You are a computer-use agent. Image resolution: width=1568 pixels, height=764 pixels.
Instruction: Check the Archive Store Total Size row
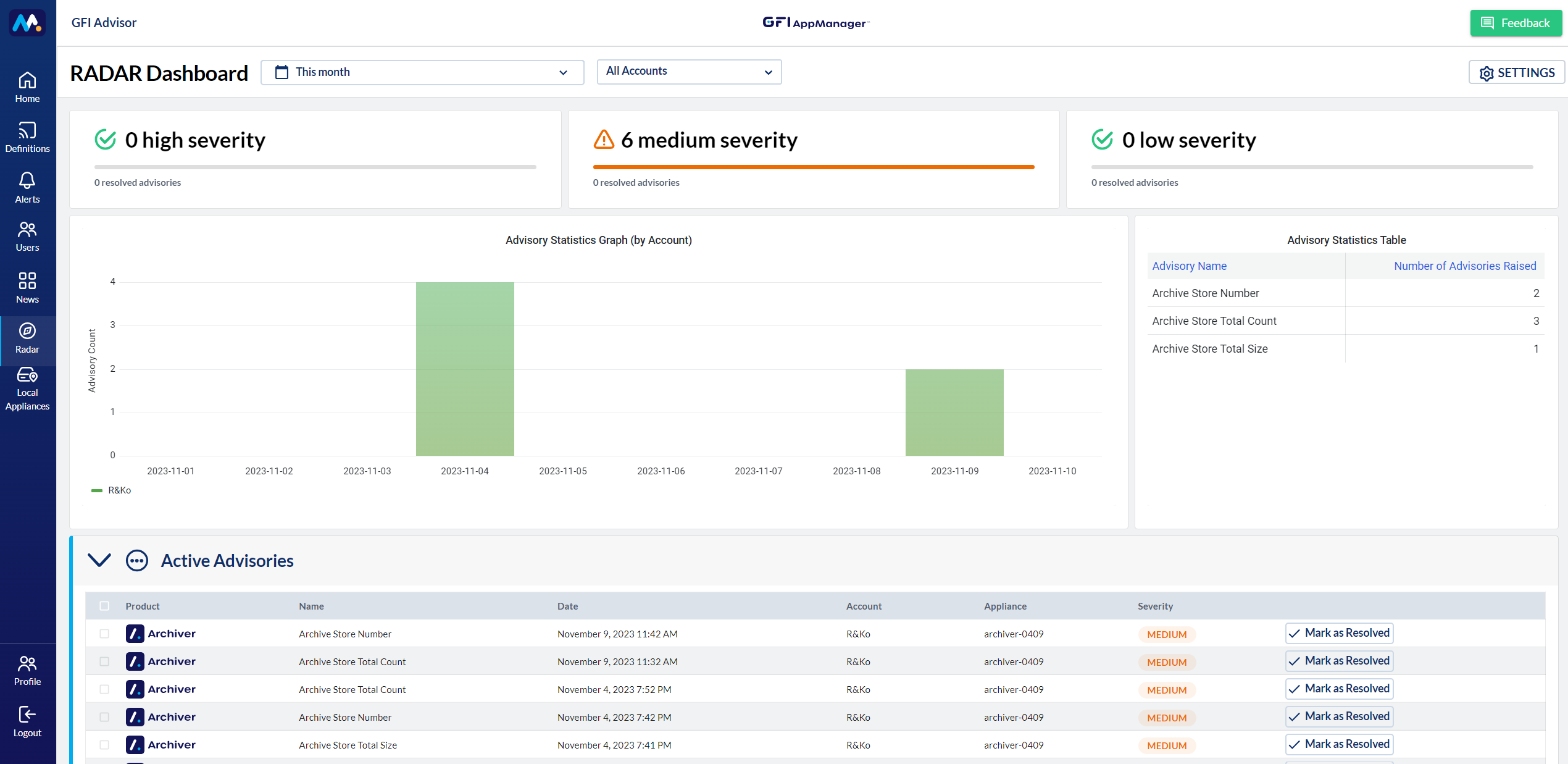pyautogui.click(x=104, y=745)
